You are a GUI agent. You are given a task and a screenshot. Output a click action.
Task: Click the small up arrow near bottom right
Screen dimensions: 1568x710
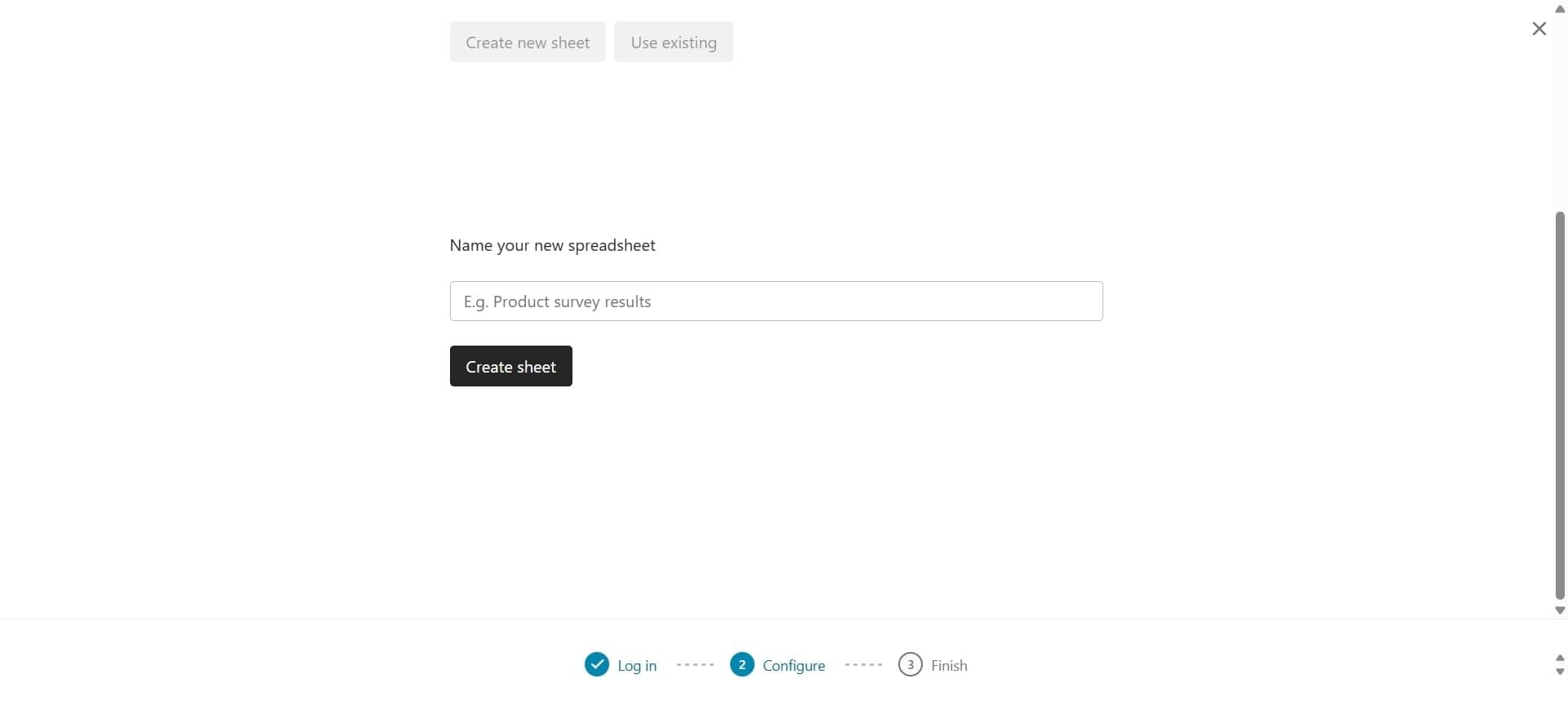pos(1561,659)
